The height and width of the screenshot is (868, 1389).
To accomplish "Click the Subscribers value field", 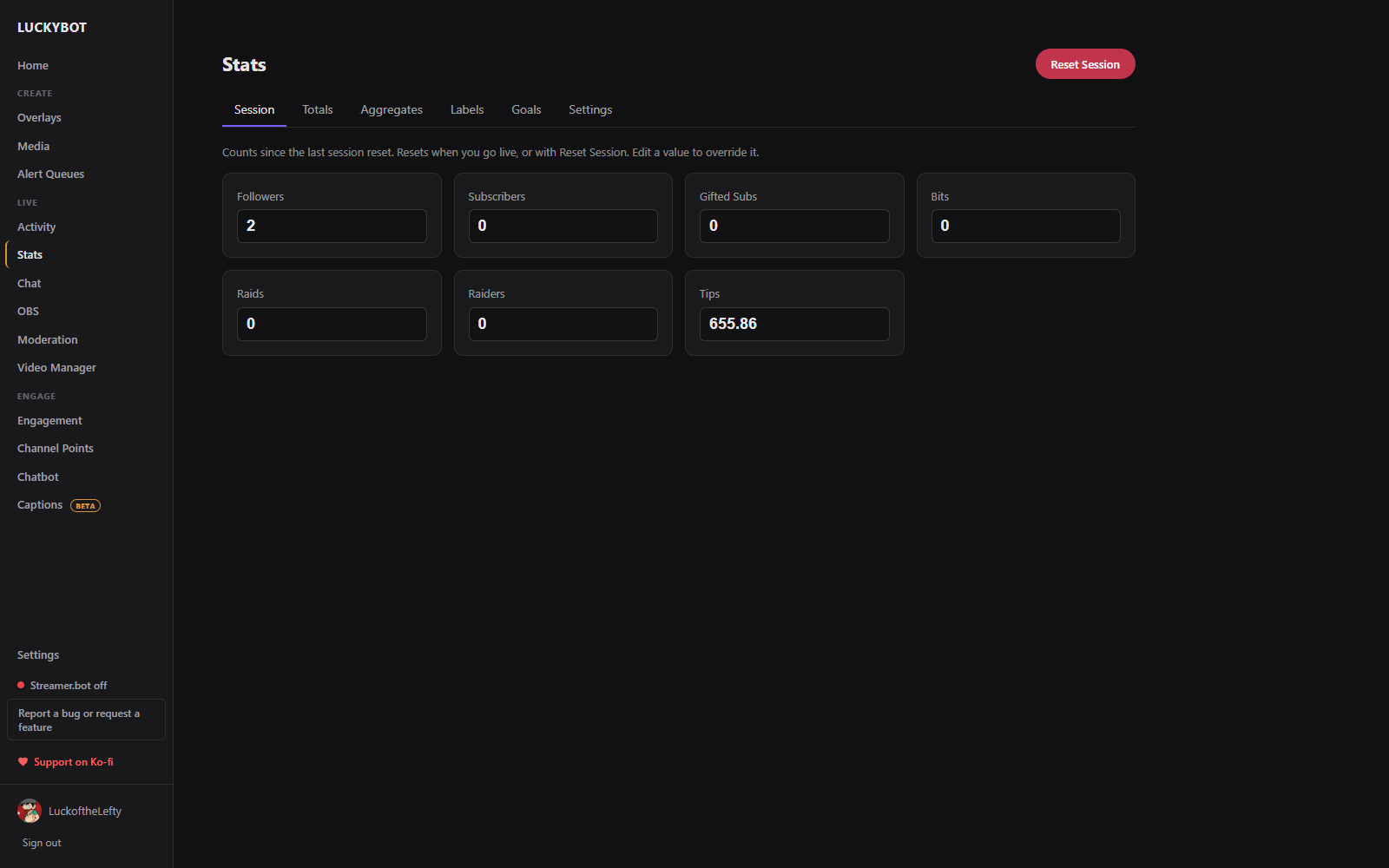I will click(x=563, y=226).
